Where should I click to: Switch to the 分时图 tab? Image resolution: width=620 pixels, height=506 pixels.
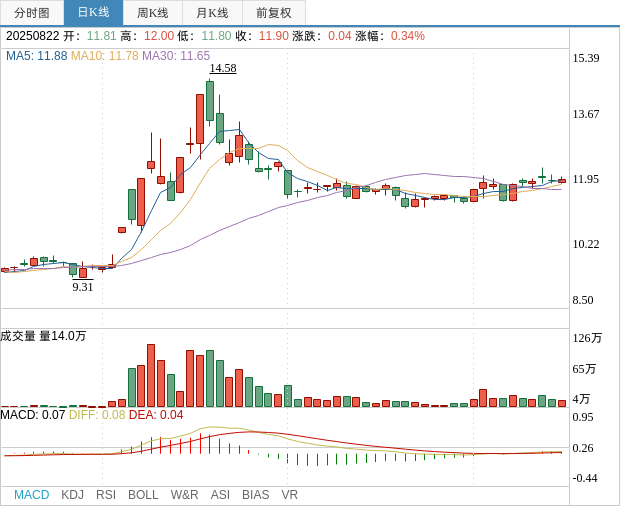point(32,13)
